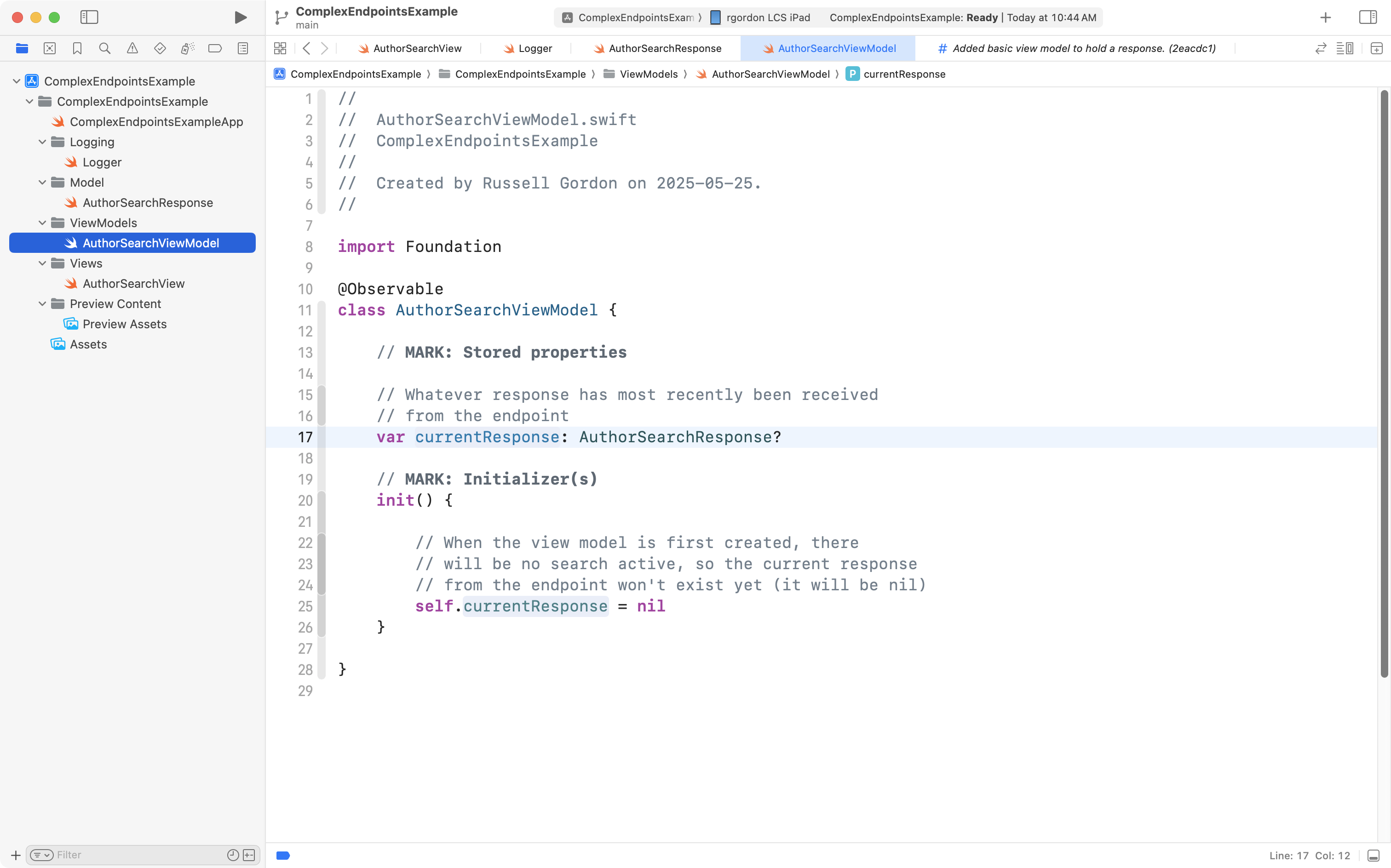Collapse the Preview Content folder

pos(42,304)
